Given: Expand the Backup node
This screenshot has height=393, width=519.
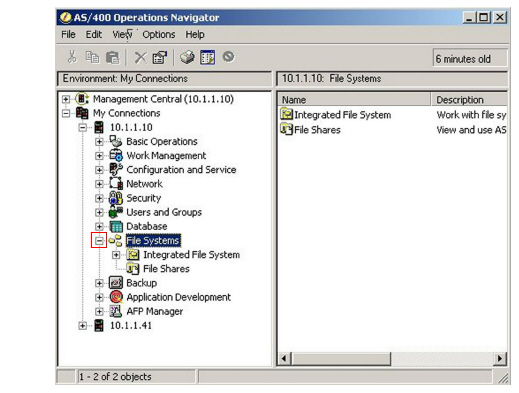Looking at the screenshot, I should point(99,283).
